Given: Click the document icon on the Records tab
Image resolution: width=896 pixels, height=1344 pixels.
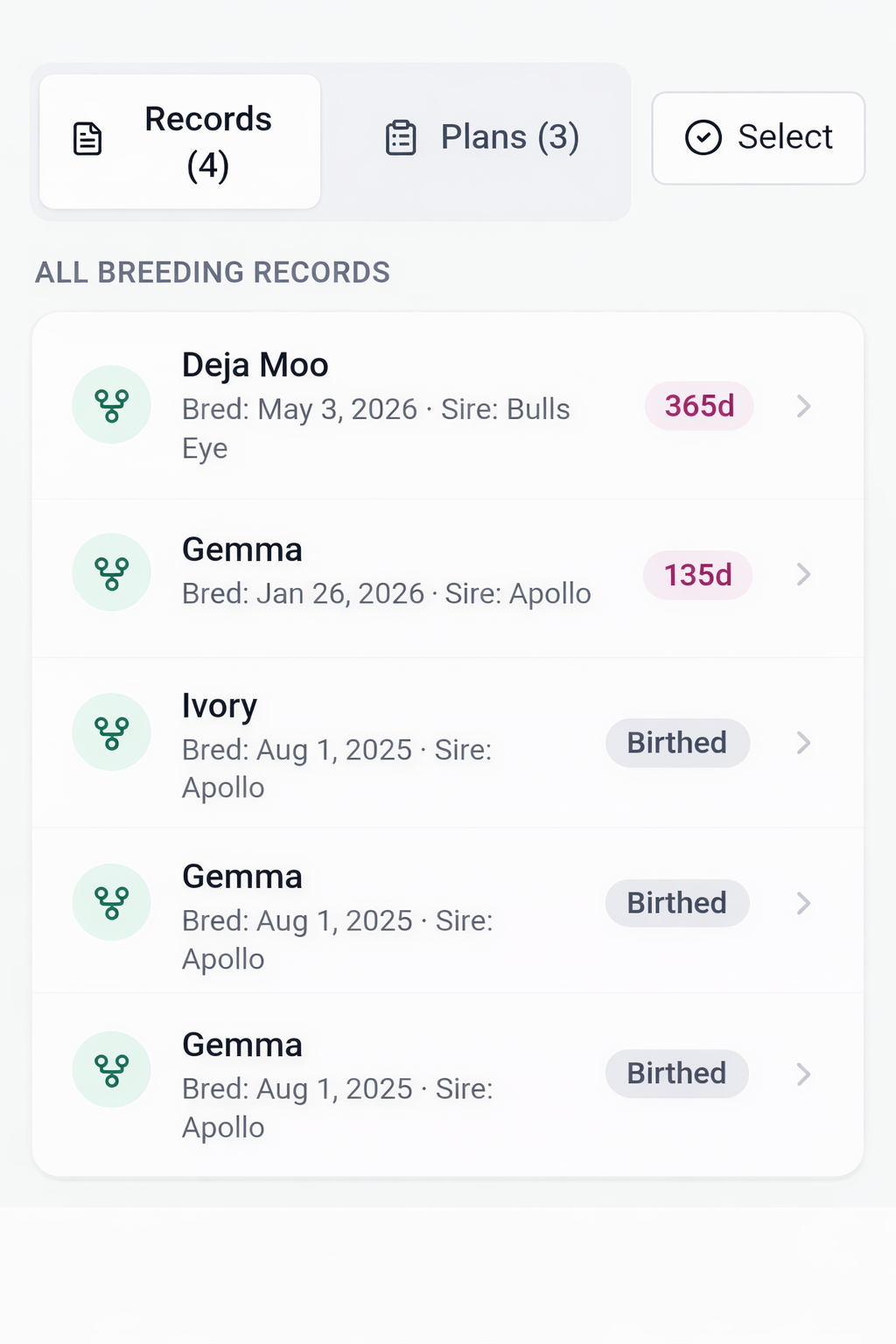Looking at the screenshot, I should coord(87,138).
